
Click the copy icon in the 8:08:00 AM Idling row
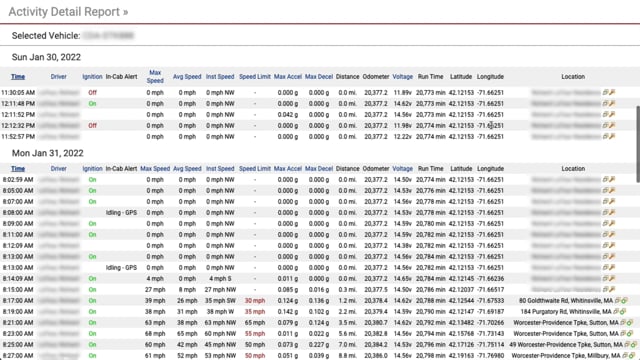click(x=606, y=213)
